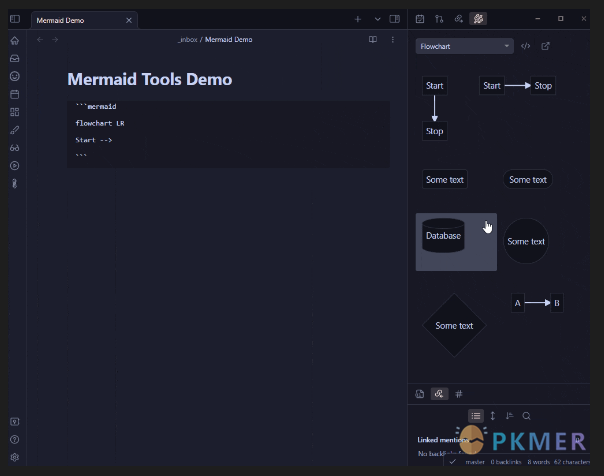Expand the tab list chevron

click(x=378, y=19)
